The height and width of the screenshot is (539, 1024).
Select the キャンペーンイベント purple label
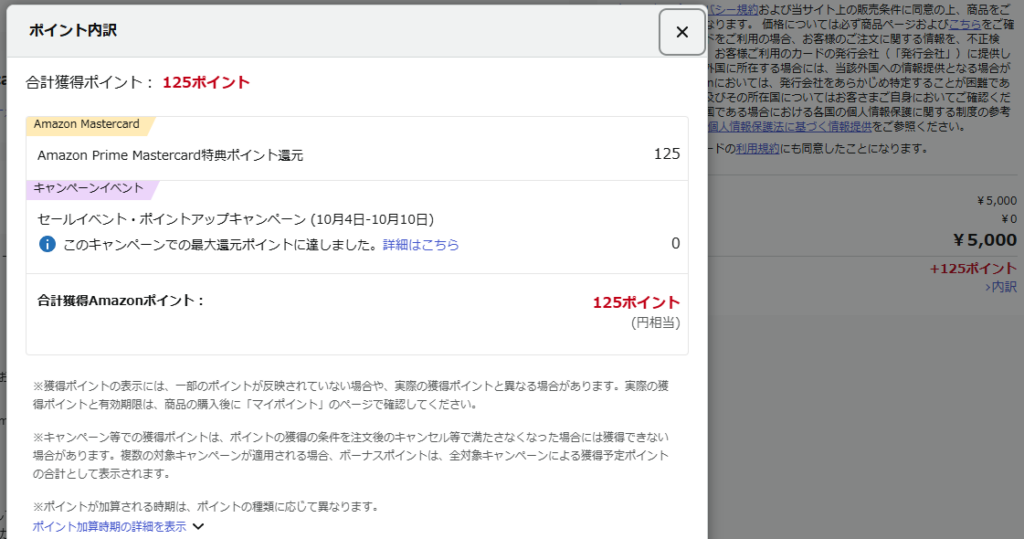[89, 188]
